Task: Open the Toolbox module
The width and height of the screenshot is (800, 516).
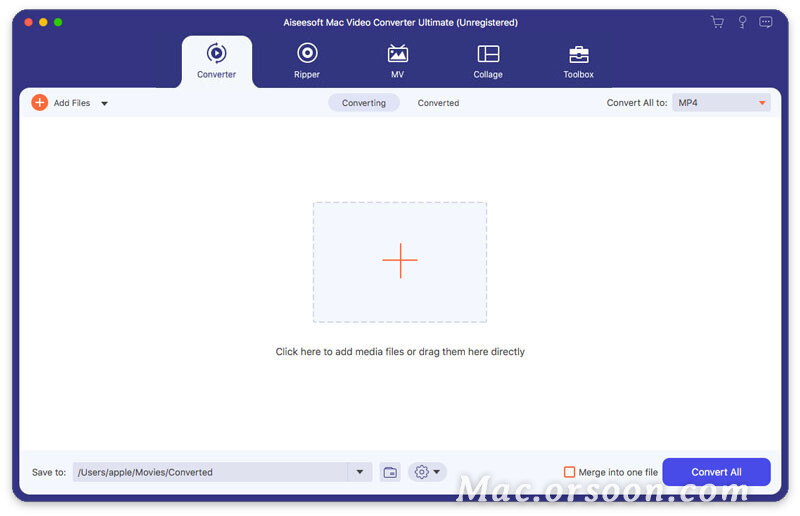Action: 578,54
